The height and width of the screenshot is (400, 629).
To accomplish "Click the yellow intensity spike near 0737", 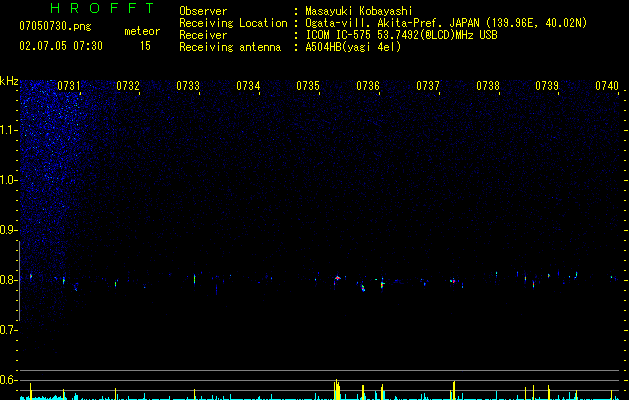I will (x=454, y=390).
